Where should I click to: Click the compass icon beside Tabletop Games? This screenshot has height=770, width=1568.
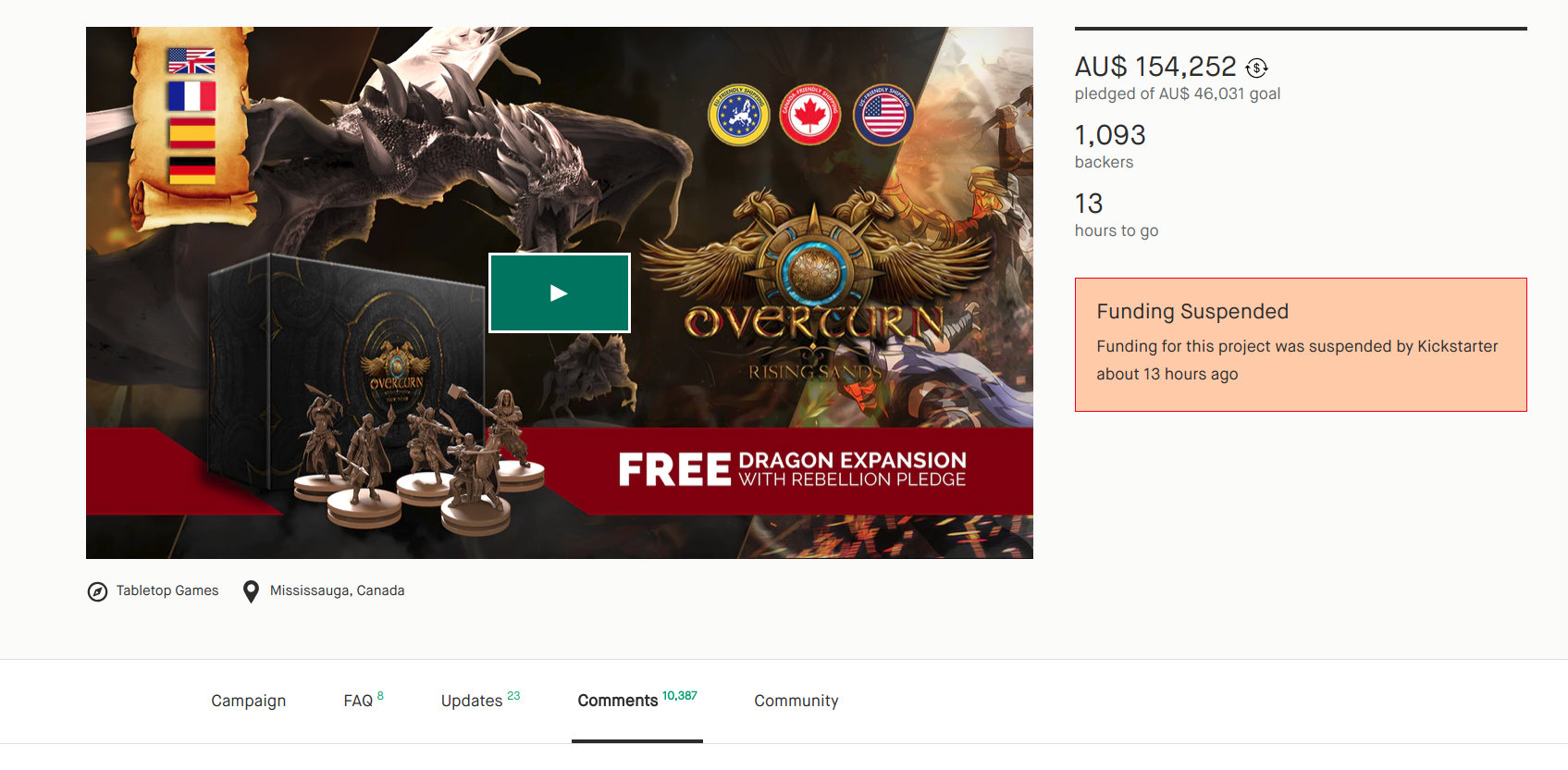tap(97, 591)
